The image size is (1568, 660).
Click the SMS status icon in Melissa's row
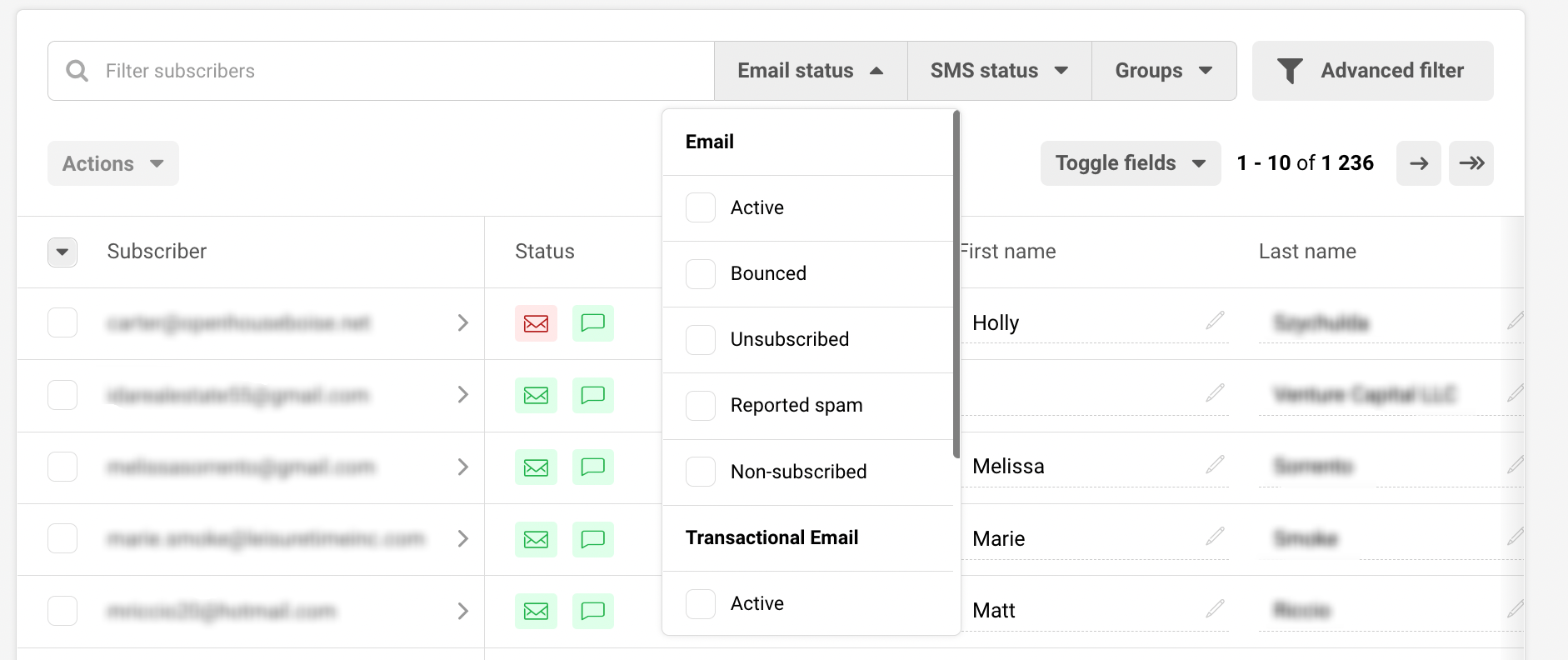pos(592,467)
